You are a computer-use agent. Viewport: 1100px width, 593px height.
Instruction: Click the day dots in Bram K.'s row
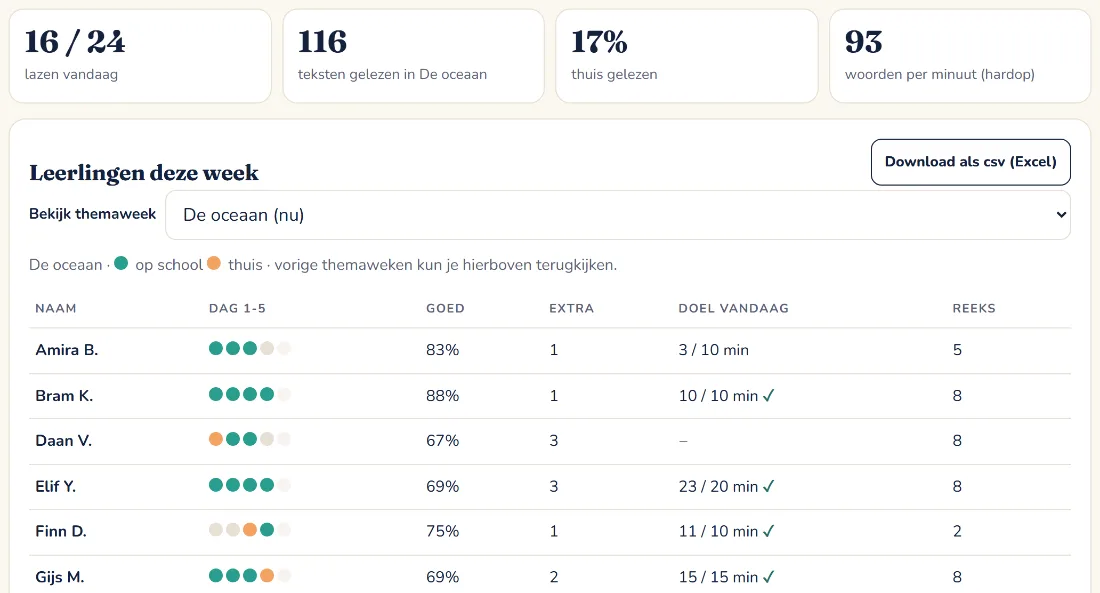click(250, 394)
